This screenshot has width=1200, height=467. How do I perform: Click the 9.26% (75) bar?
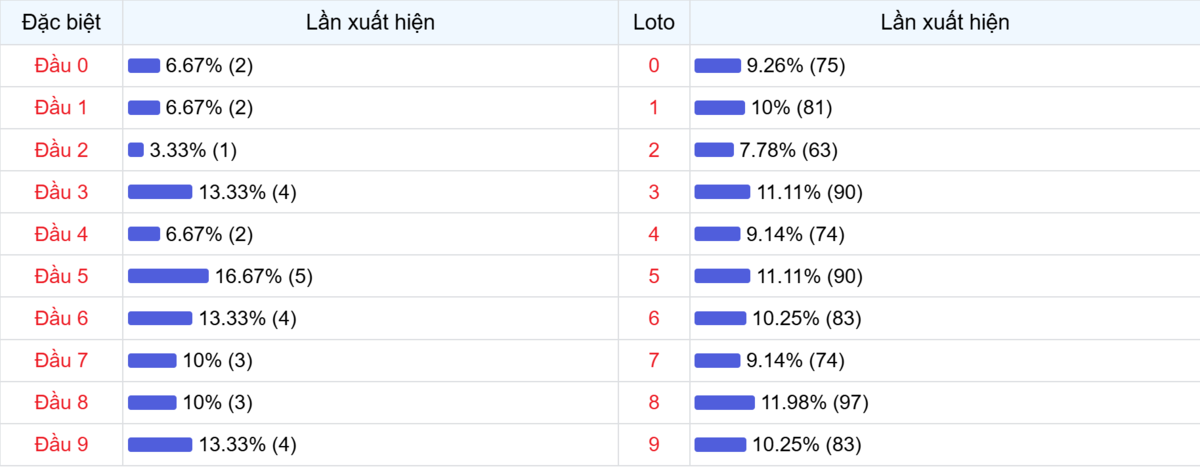717,65
